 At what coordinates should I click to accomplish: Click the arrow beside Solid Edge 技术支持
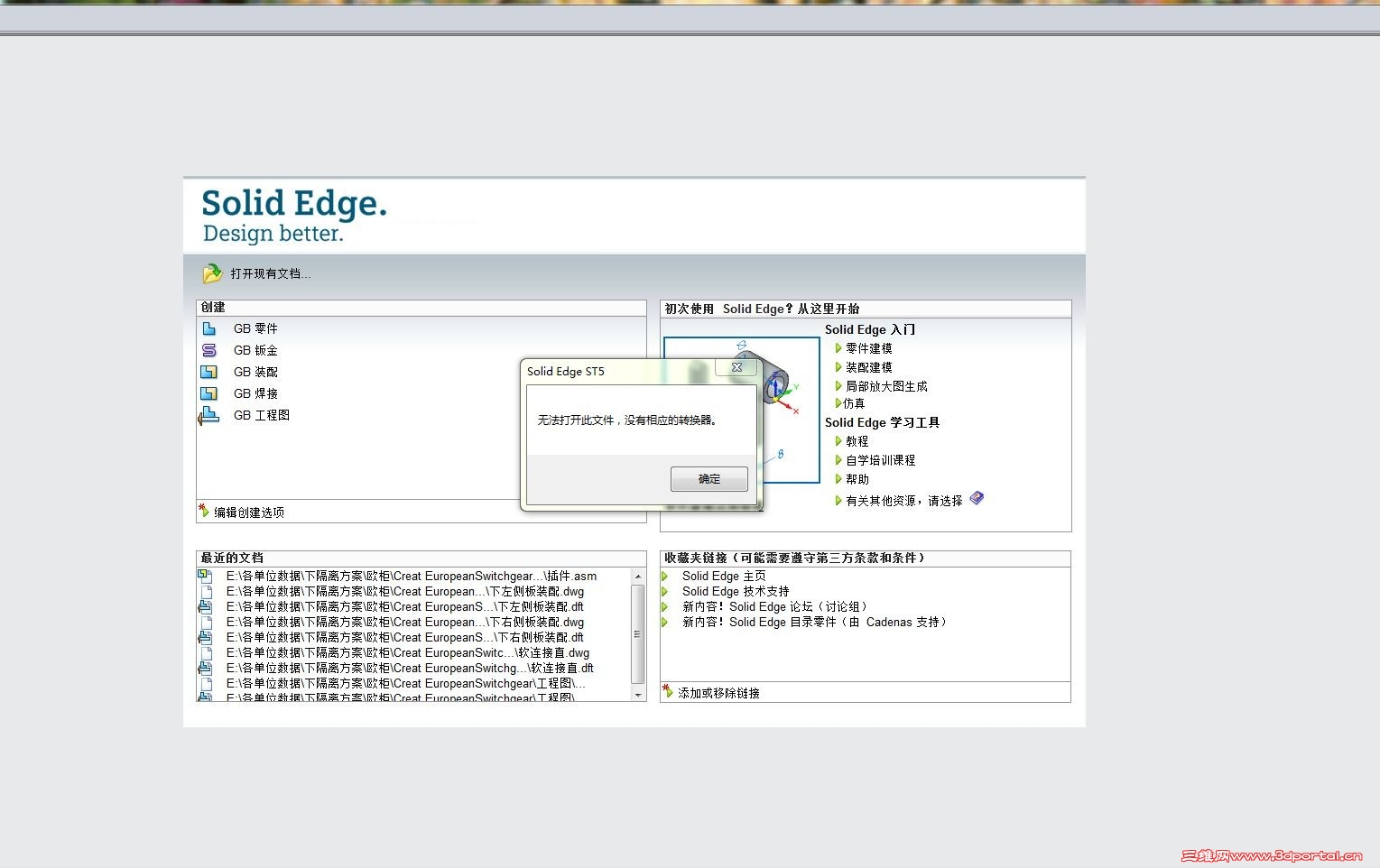click(665, 591)
